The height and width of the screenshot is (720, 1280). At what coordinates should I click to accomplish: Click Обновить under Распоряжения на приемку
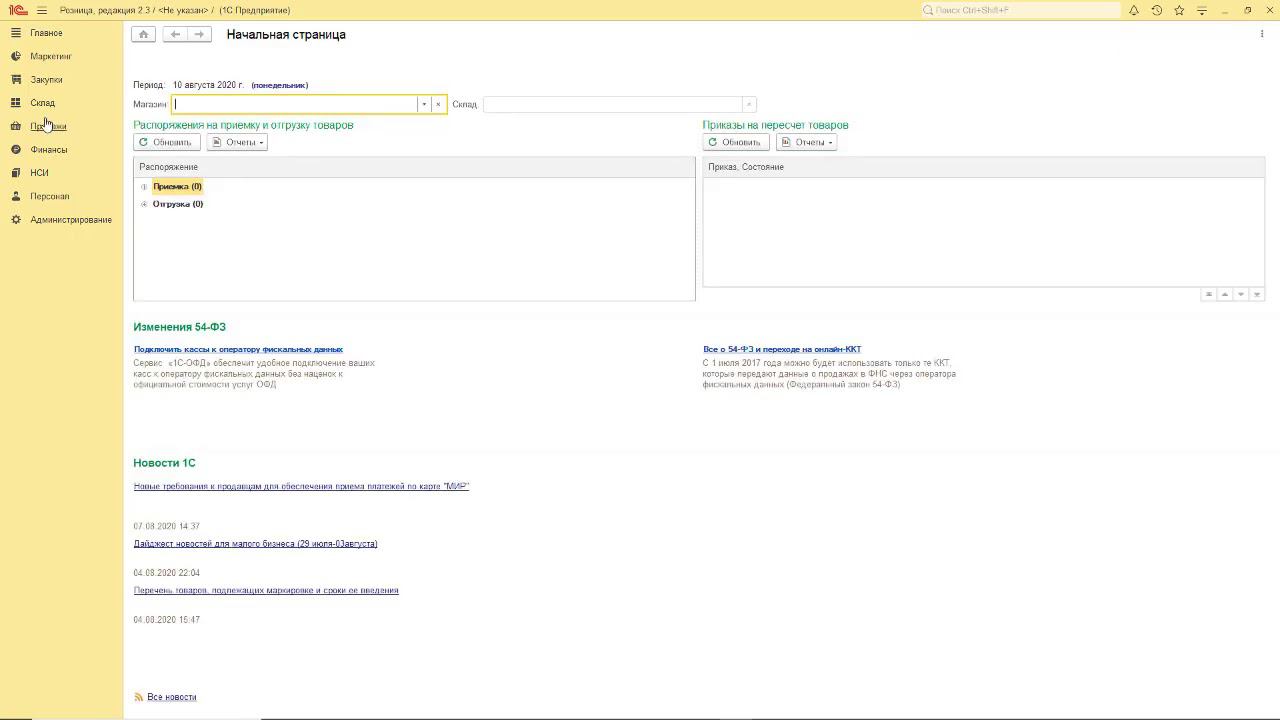[166, 142]
